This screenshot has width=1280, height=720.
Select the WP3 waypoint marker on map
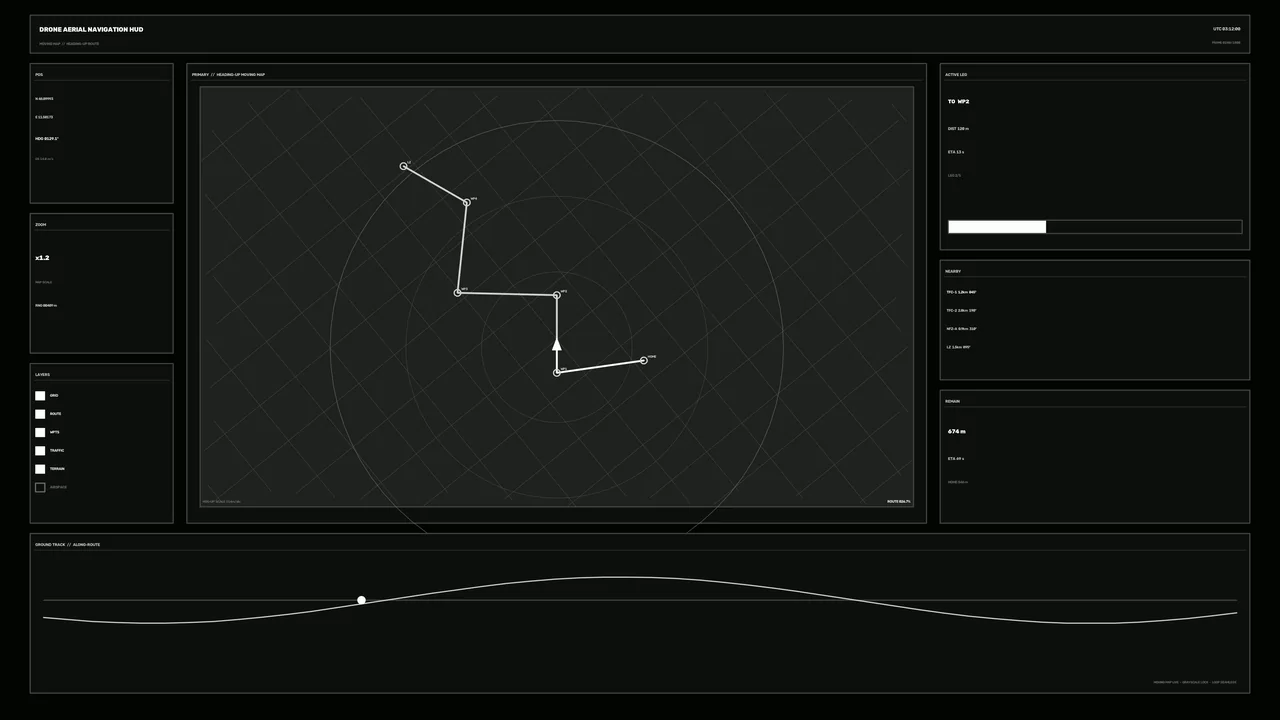click(458, 293)
